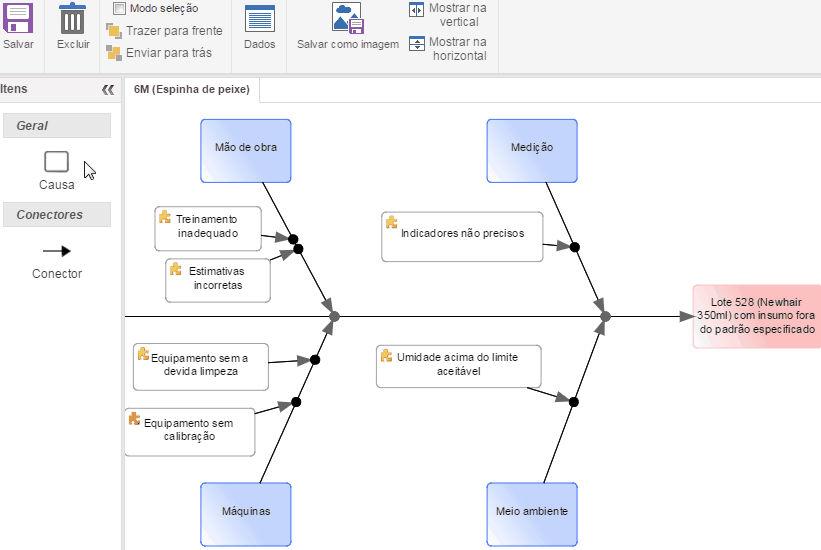Open the Dados table icon
Screen dimensions: 821x550
click(260, 19)
